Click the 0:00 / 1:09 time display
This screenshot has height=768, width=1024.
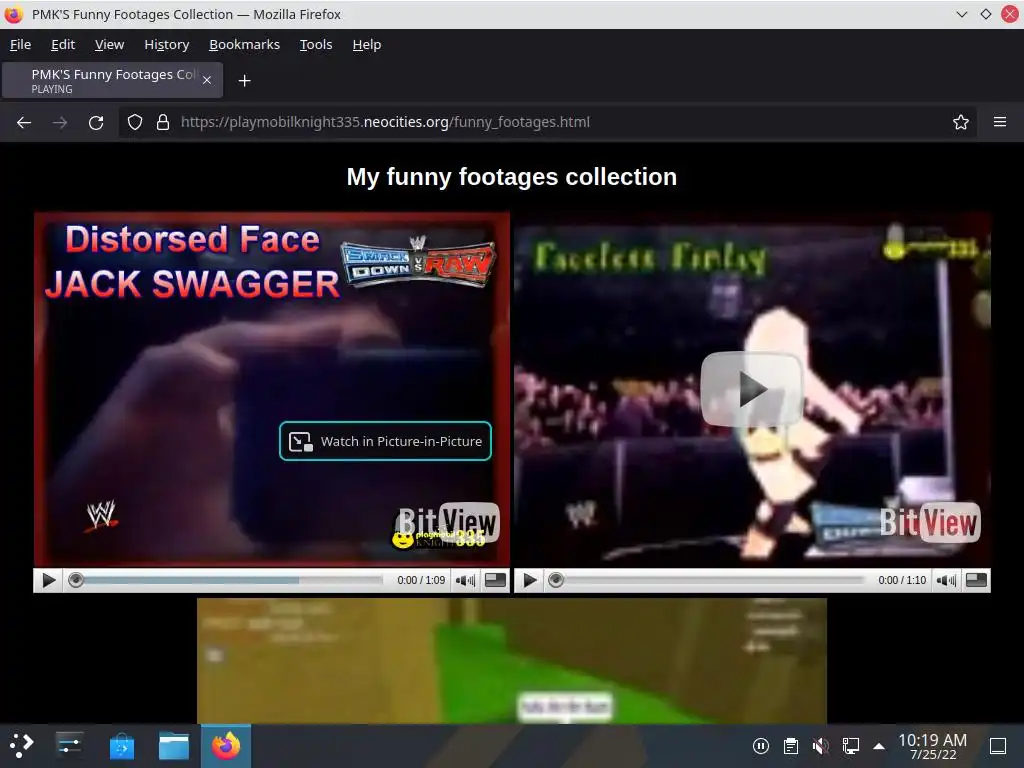[x=421, y=580]
